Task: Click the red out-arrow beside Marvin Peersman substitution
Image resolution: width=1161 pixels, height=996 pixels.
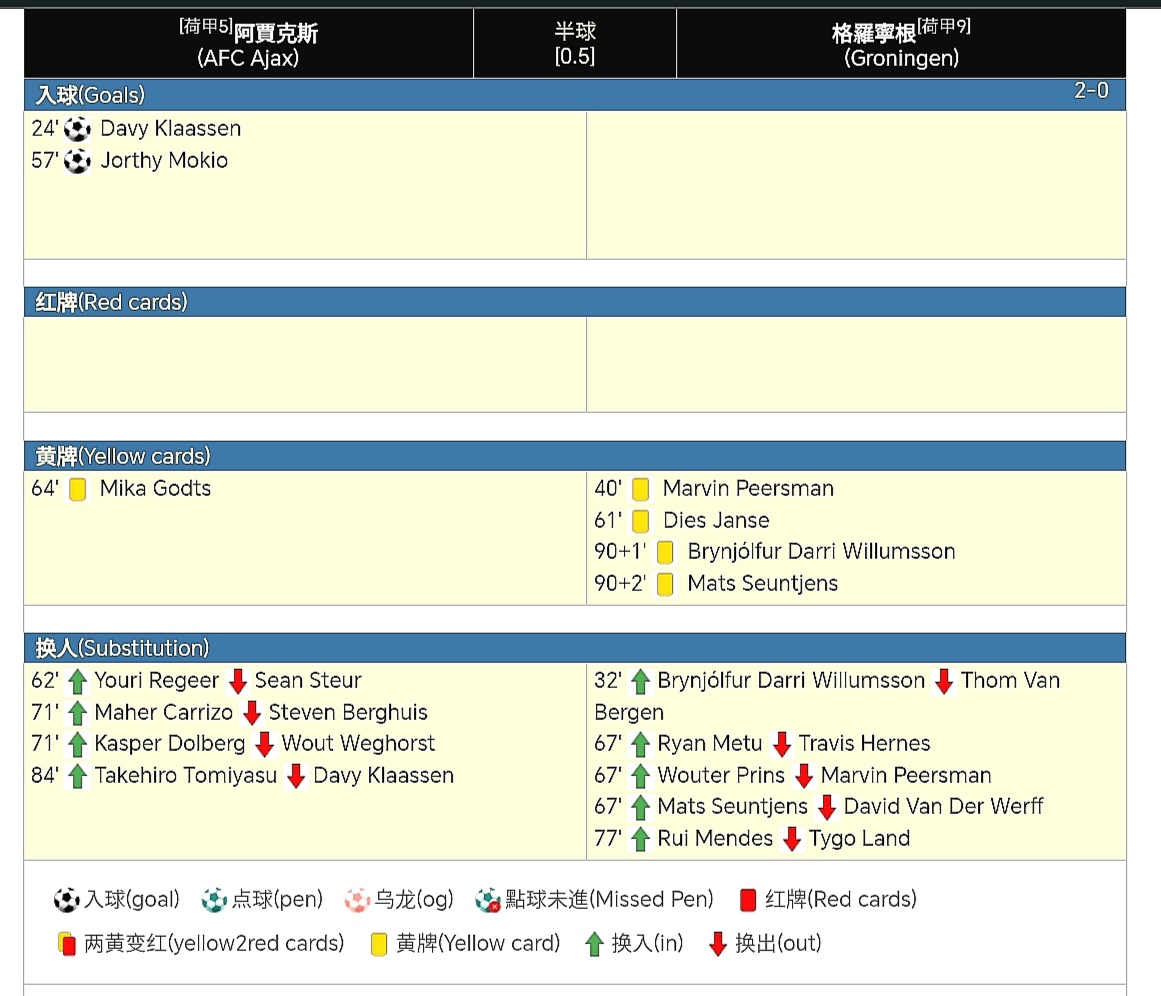Action: tap(804, 776)
